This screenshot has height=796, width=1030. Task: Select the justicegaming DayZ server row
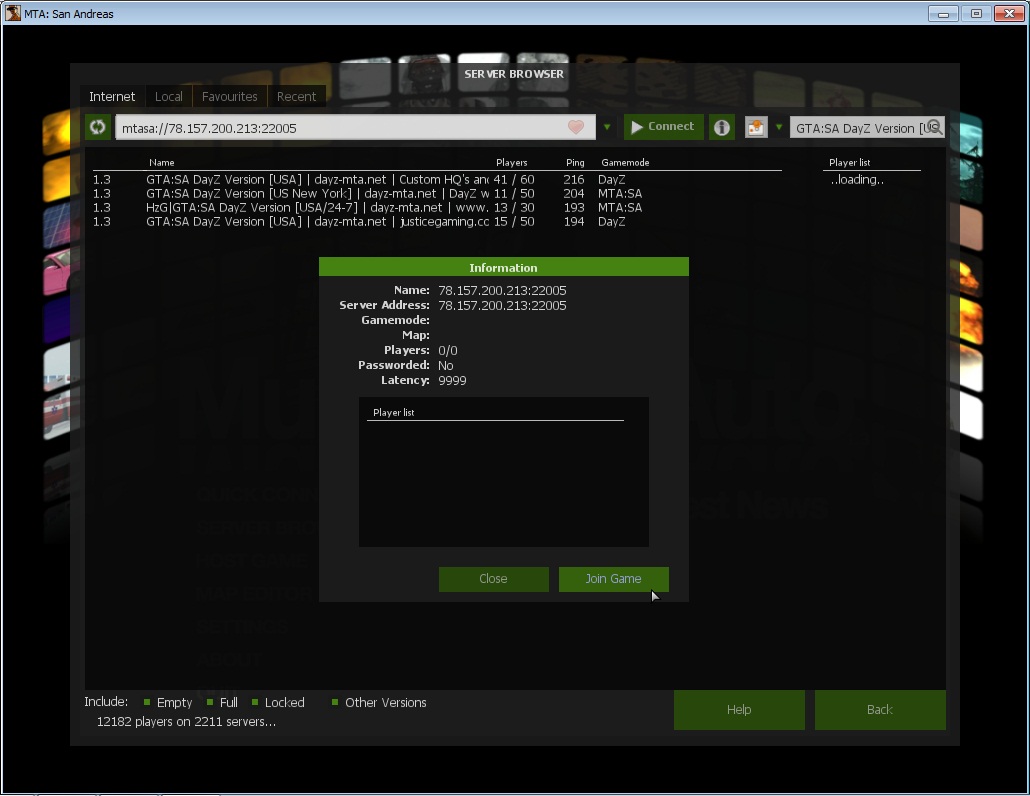click(x=437, y=222)
